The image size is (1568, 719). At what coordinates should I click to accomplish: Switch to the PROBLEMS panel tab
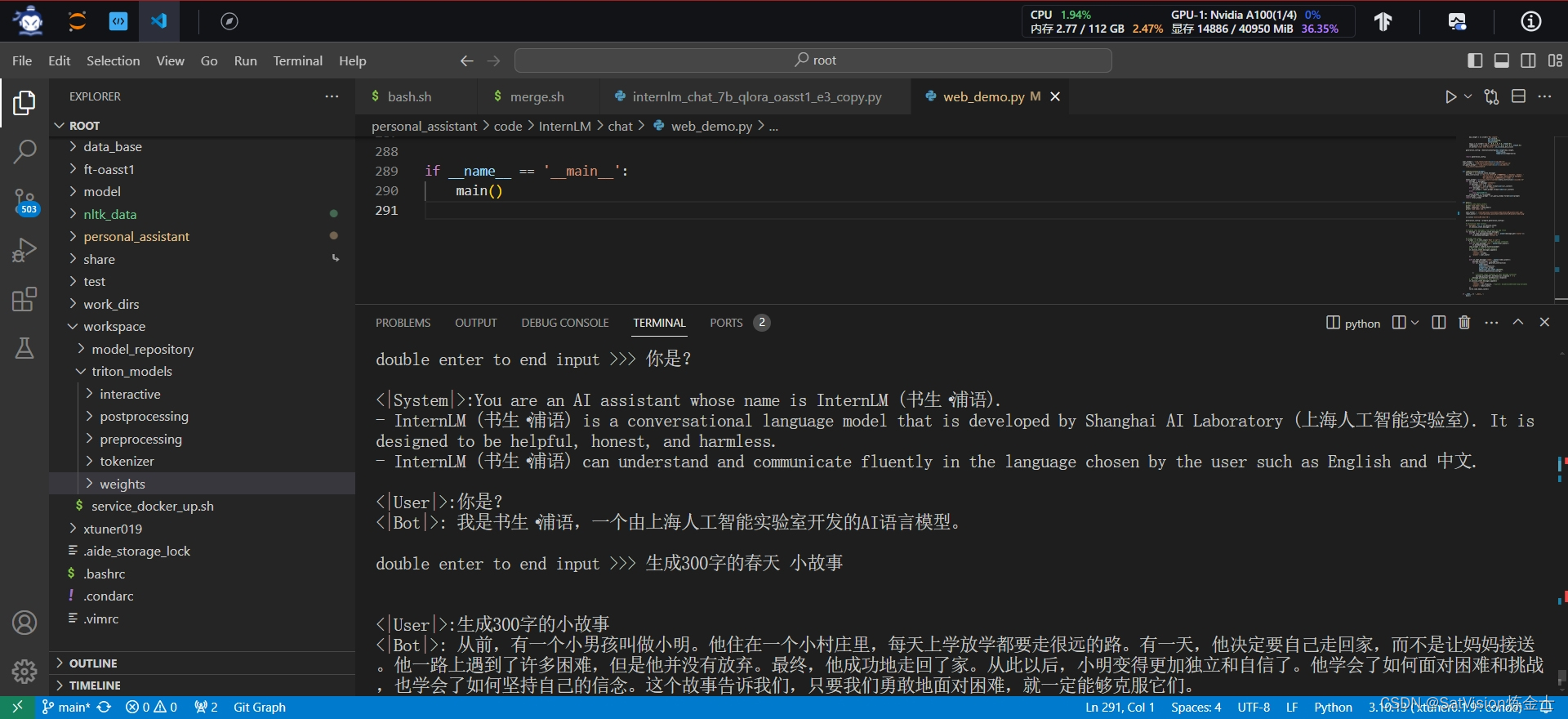[x=403, y=323]
